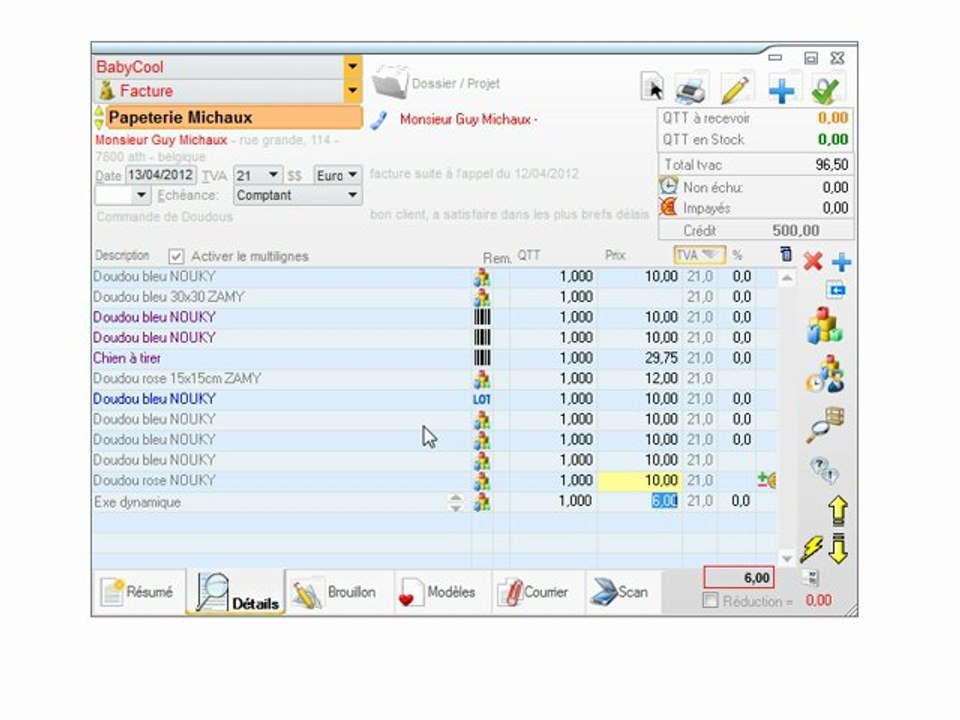Click the document with cursor icon

tap(653, 87)
